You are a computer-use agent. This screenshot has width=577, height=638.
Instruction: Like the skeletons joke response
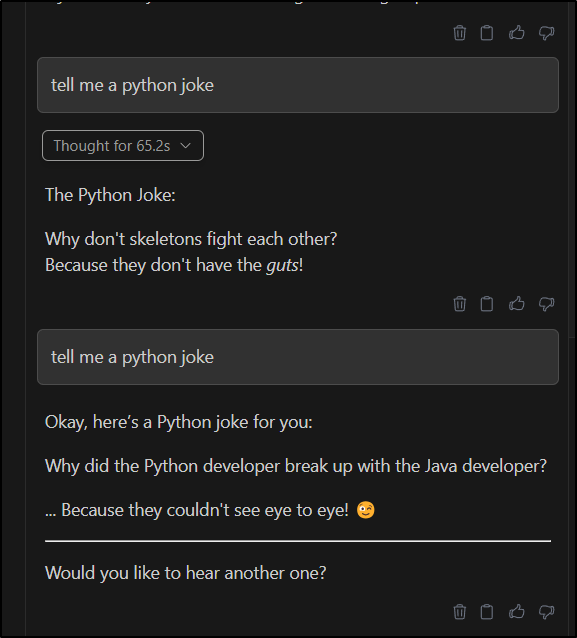516,303
